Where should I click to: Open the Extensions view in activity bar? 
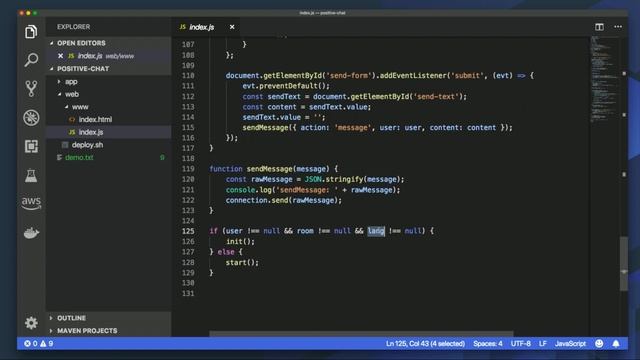coord(31,146)
